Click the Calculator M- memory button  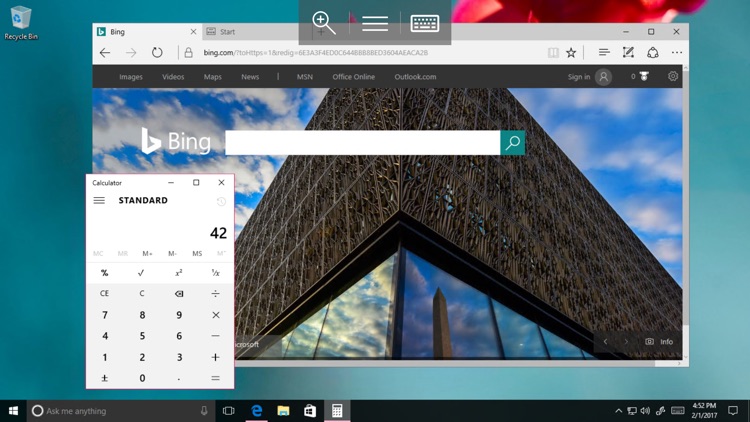tap(172, 254)
